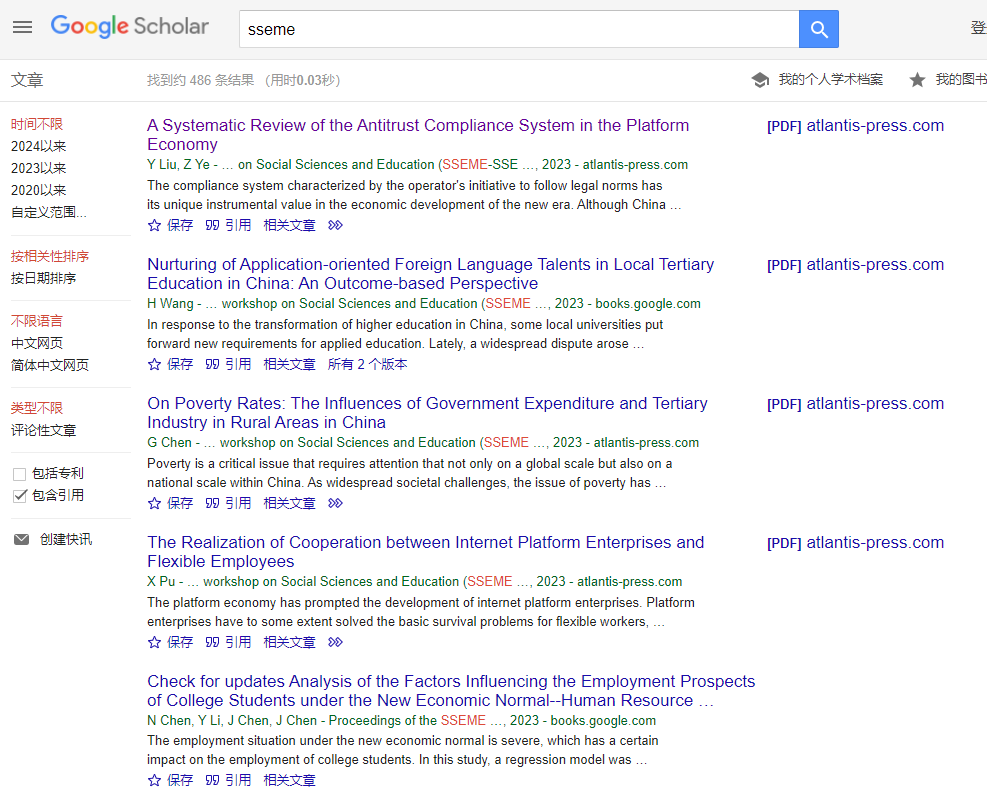This screenshot has height=789, width=987.
Task: Open PDF link beside Antitrust Compliance article
Action: coord(855,125)
